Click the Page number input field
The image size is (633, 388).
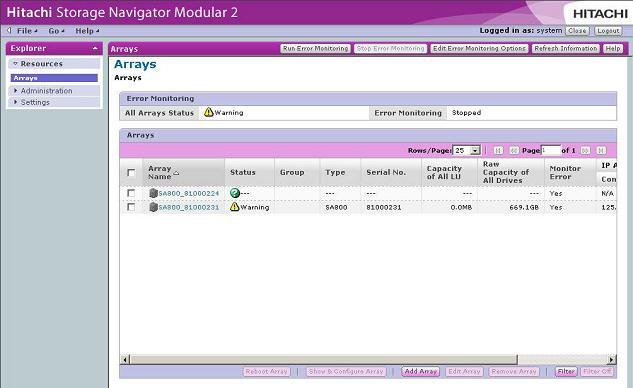click(551, 150)
